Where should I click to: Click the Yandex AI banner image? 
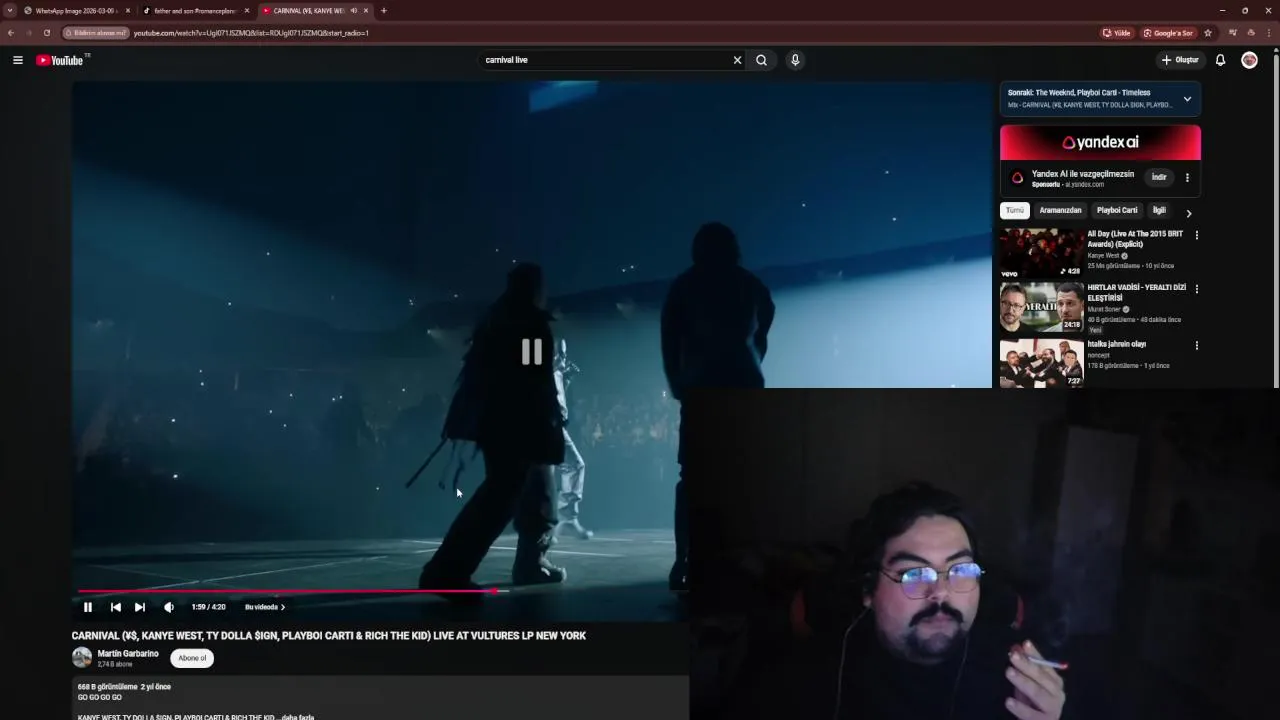(1100, 142)
